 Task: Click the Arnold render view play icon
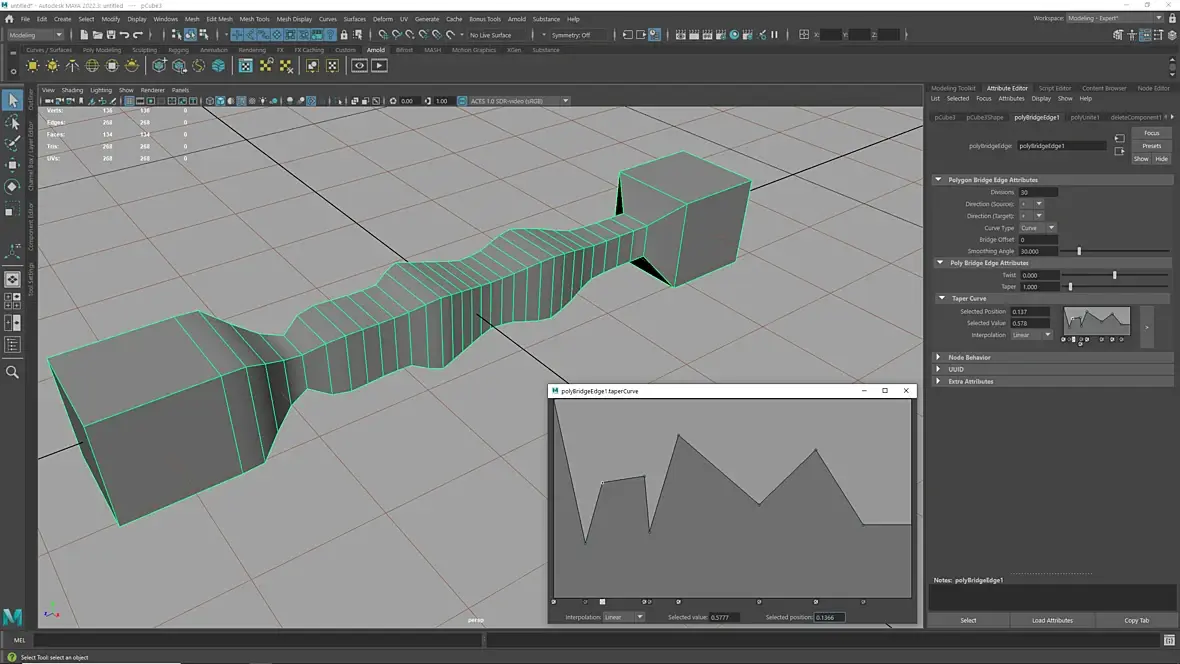tap(379, 66)
